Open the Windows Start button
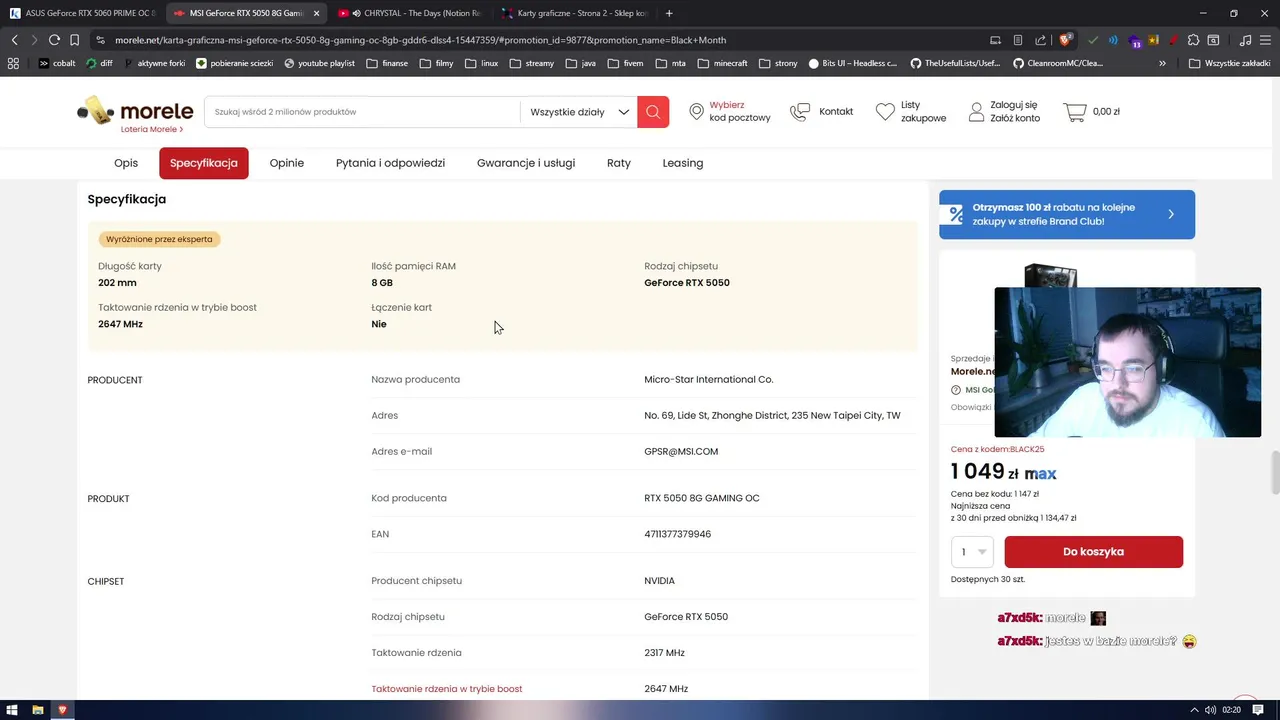1280x720 pixels. click(x=12, y=710)
